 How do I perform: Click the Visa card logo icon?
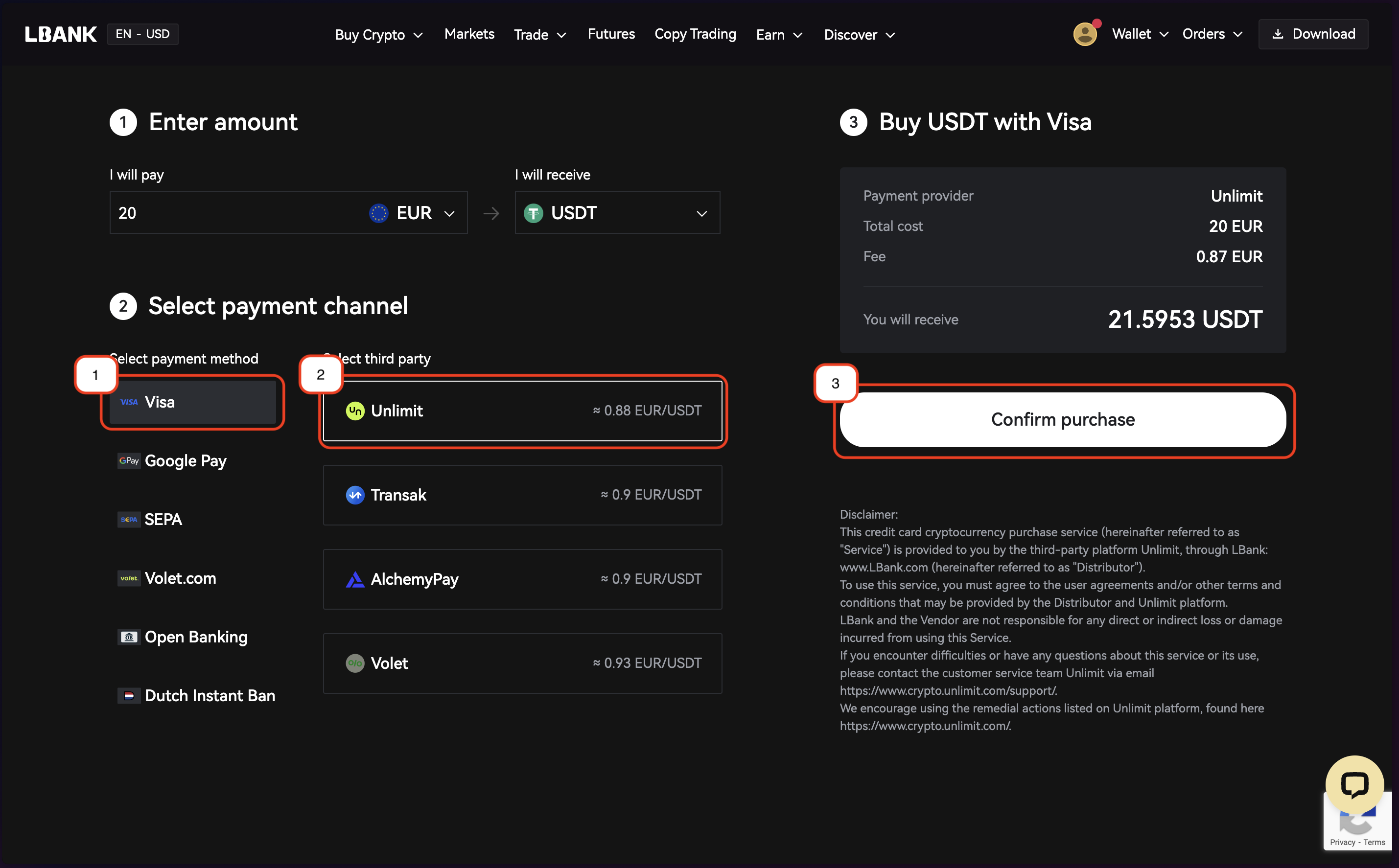(129, 402)
